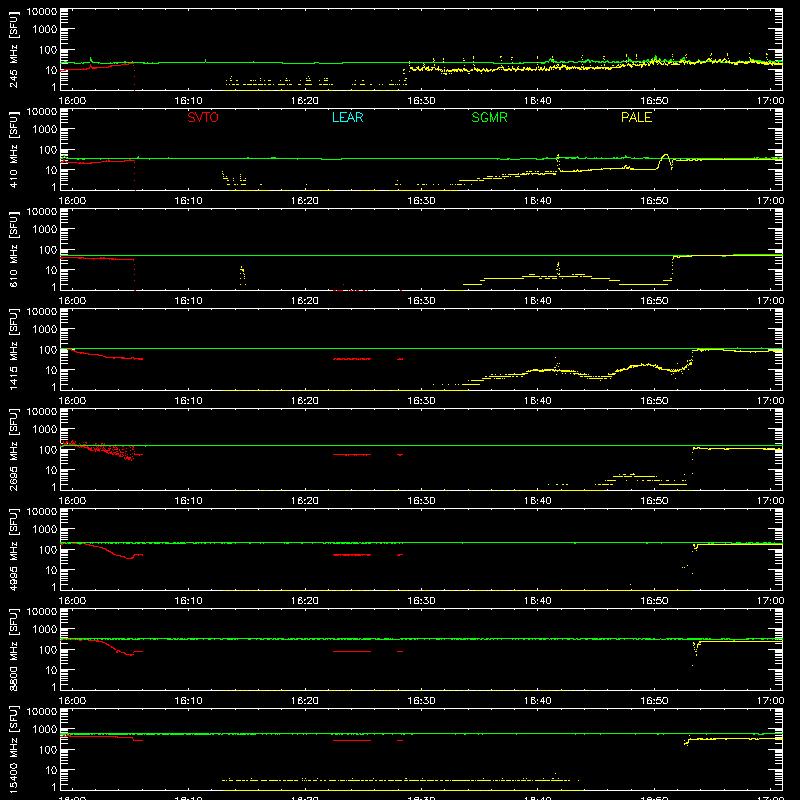Click the 16:50 time label under 8800 MHz panel
The width and height of the screenshot is (800, 800).
pyautogui.click(x=654, y=701)
